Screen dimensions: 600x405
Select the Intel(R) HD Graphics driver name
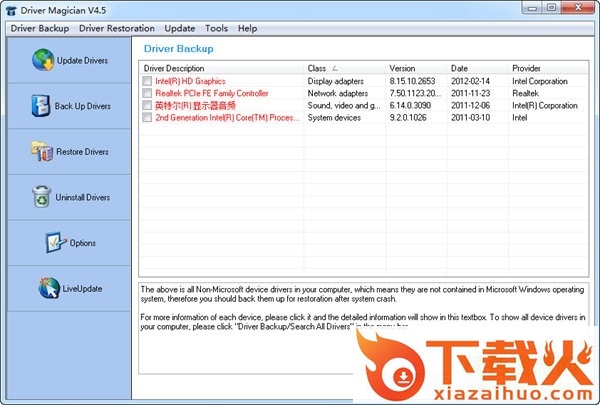pyautogui.click(x=190, y=81)
